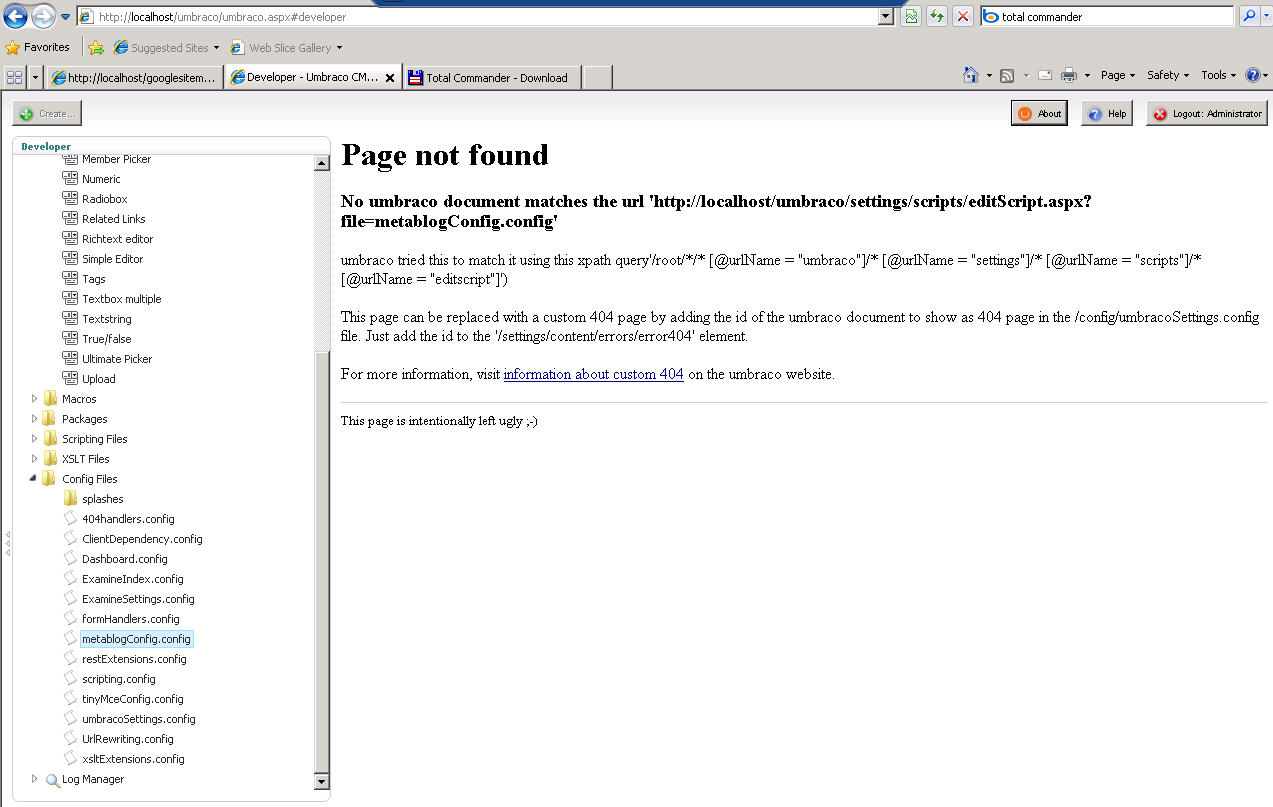Open the Tools menu dropdown

pyautogui.click(x=1219, y=75)
